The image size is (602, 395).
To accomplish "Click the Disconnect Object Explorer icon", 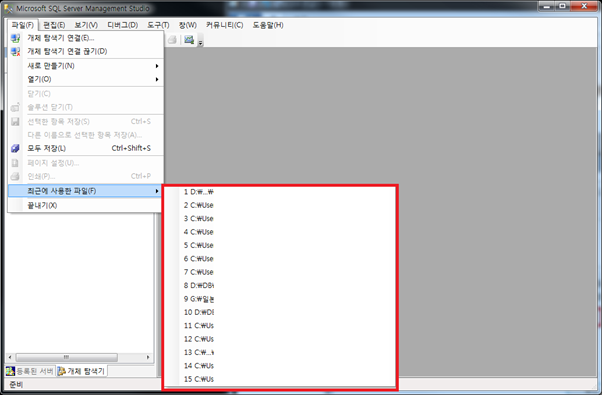I will tap(15, 51).
